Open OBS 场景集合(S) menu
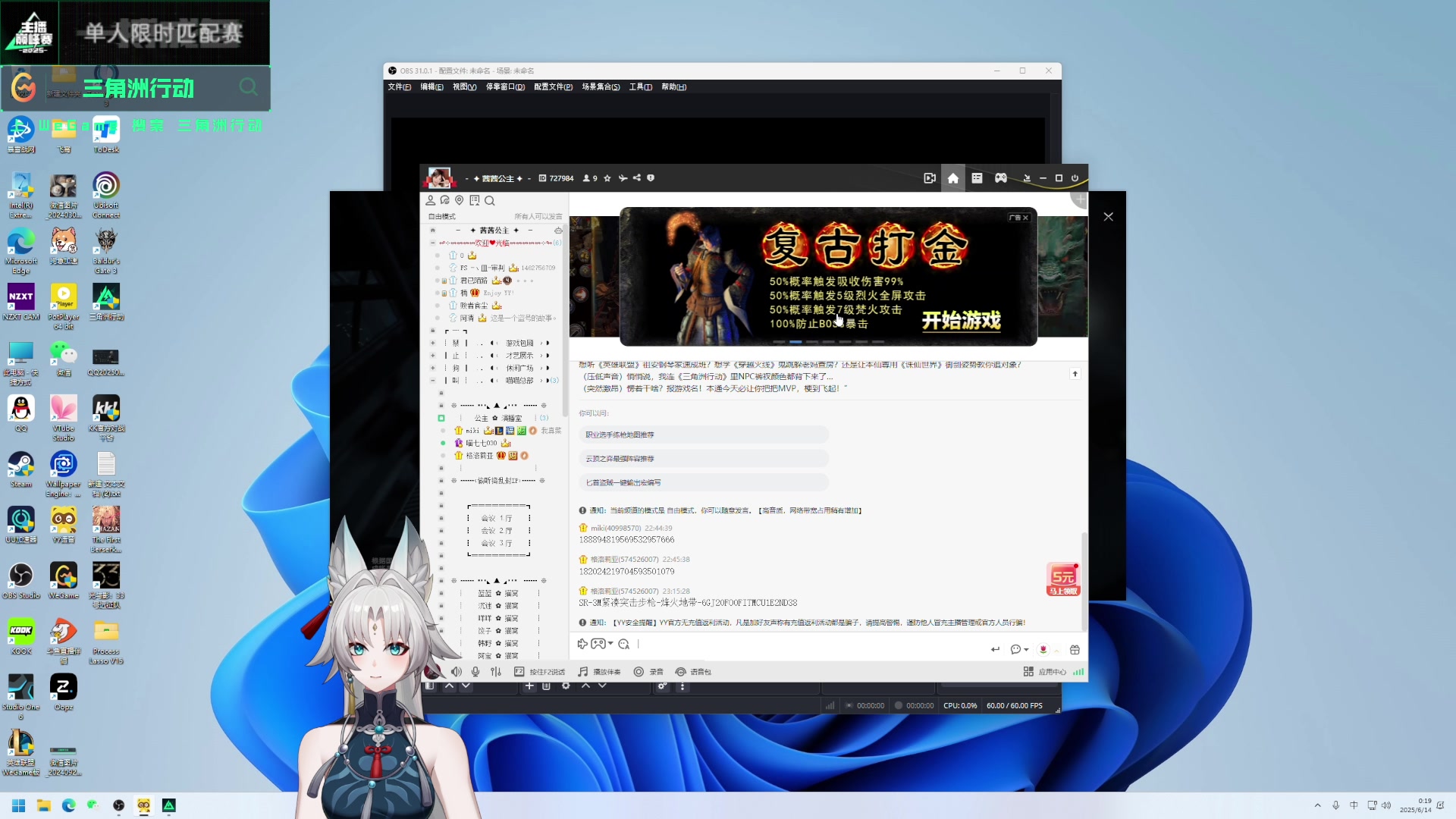The image size is (1456, 819). [601, 87]
